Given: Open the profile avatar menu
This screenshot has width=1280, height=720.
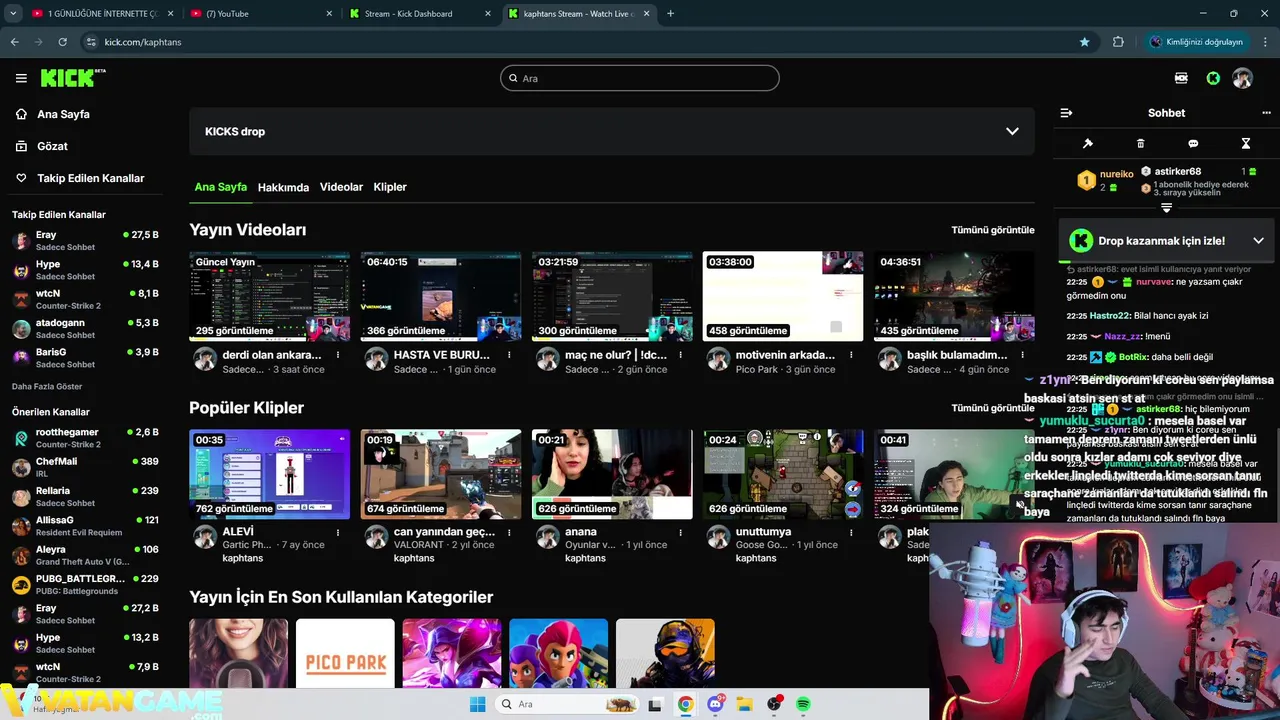Looking at the screenshot, I should pyautogui.click(x=1242, y=78).
